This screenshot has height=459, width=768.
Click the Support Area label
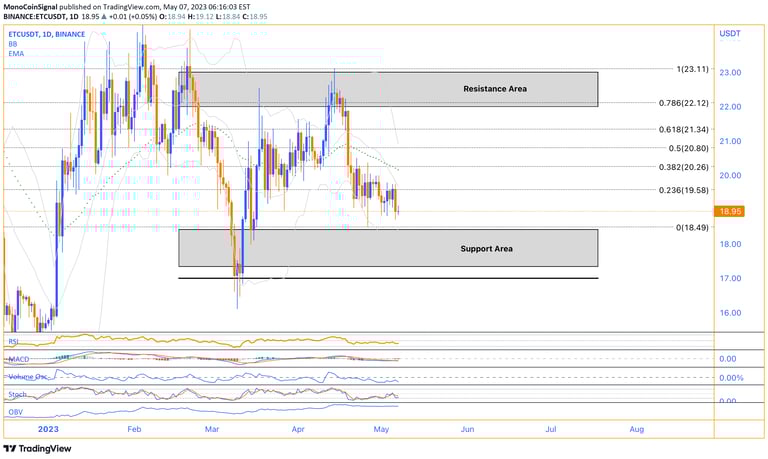pyautogui.click(x=486, y=249)
